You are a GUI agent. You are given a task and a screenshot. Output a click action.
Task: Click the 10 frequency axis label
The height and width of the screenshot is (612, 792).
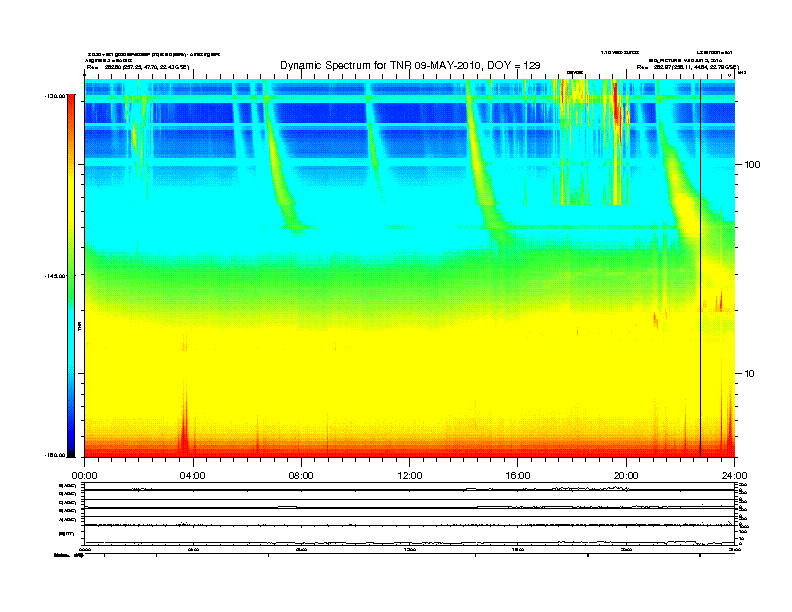coord(749,374)
